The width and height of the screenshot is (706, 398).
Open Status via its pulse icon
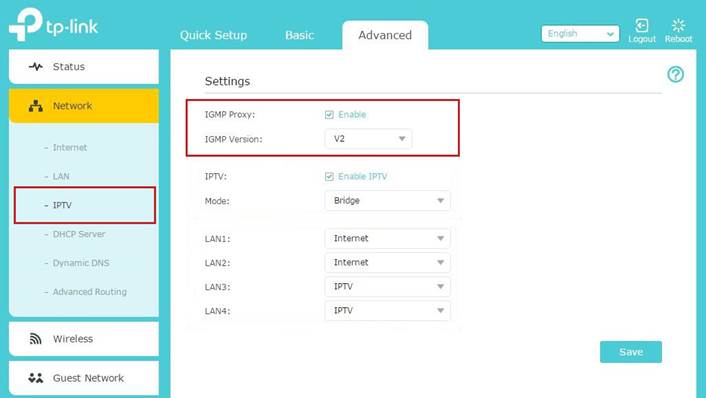click(x=36, y=67)
